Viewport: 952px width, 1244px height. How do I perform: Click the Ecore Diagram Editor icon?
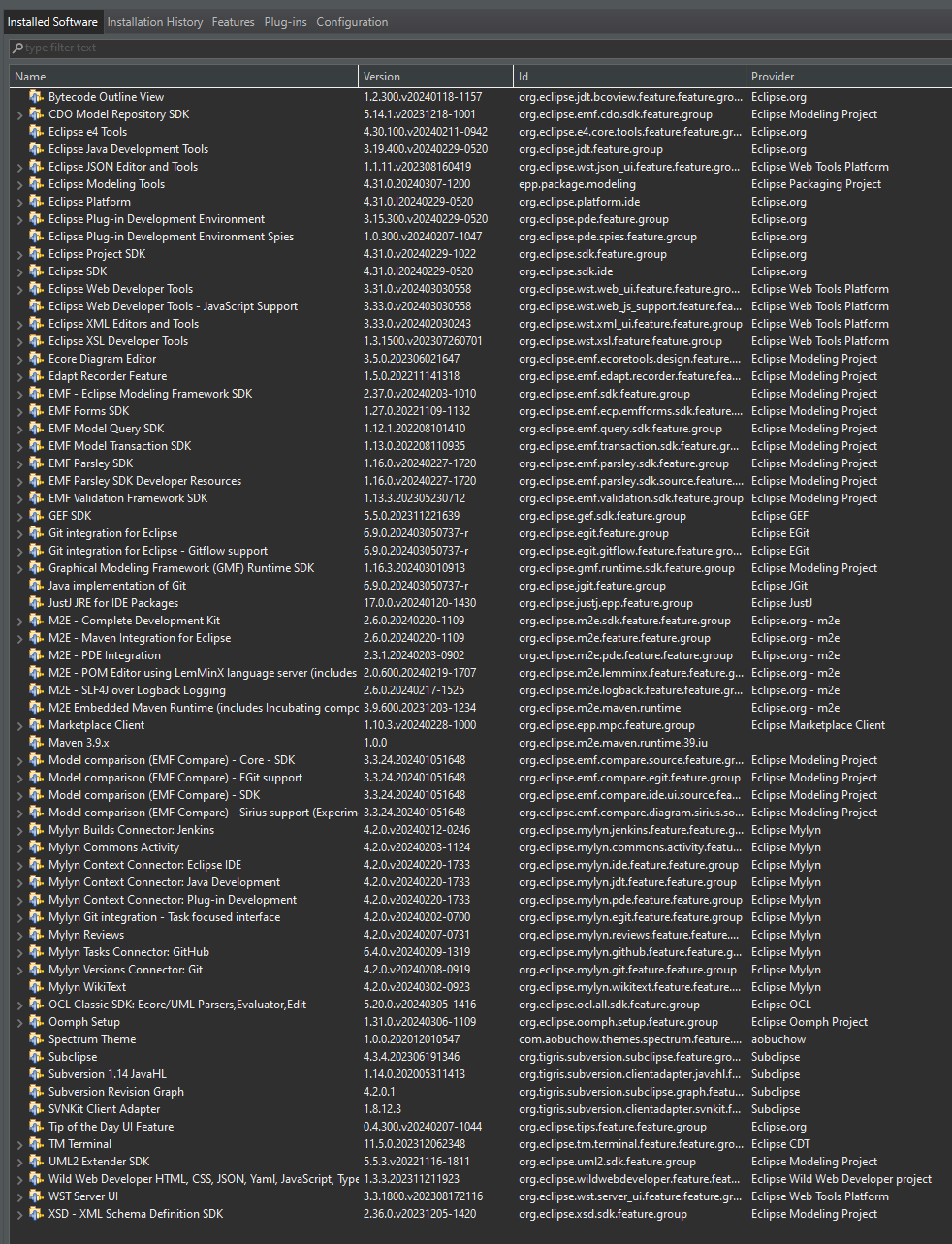37,359
